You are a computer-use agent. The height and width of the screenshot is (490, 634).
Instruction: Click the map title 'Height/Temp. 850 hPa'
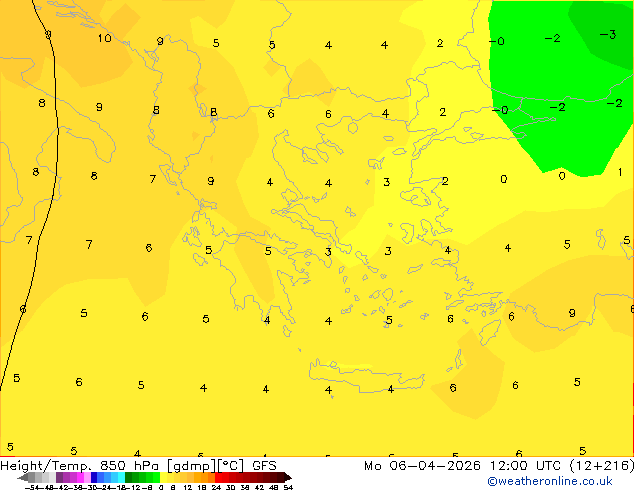coord(79,466)
